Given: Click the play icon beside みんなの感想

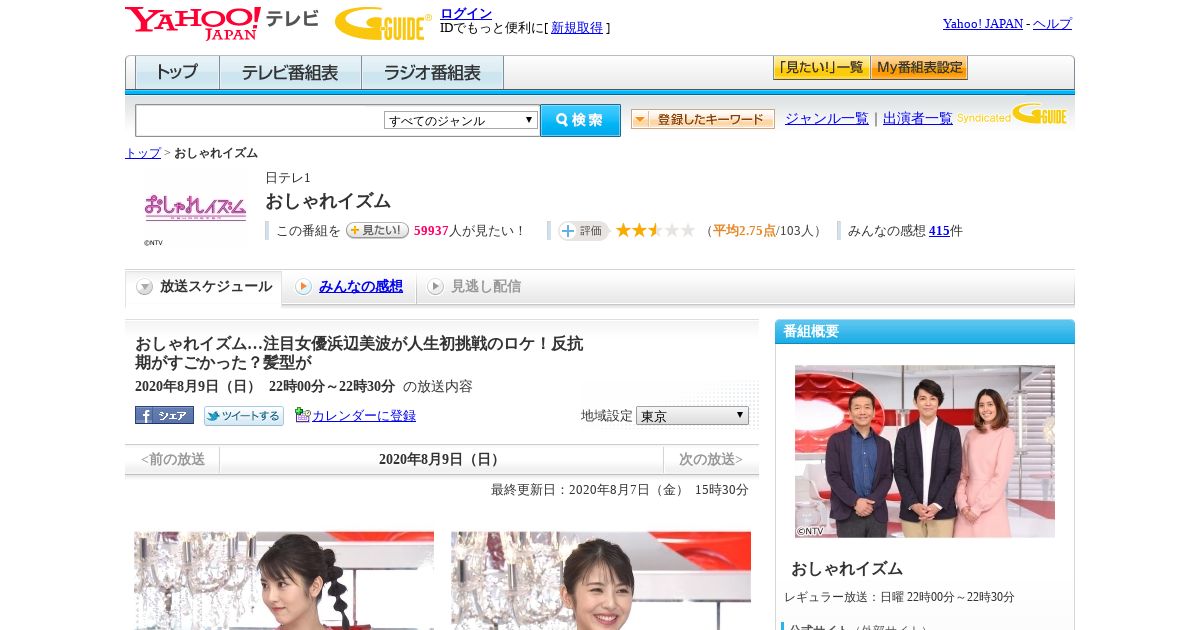Looking at the screenshot, I should tap(303, 287).
